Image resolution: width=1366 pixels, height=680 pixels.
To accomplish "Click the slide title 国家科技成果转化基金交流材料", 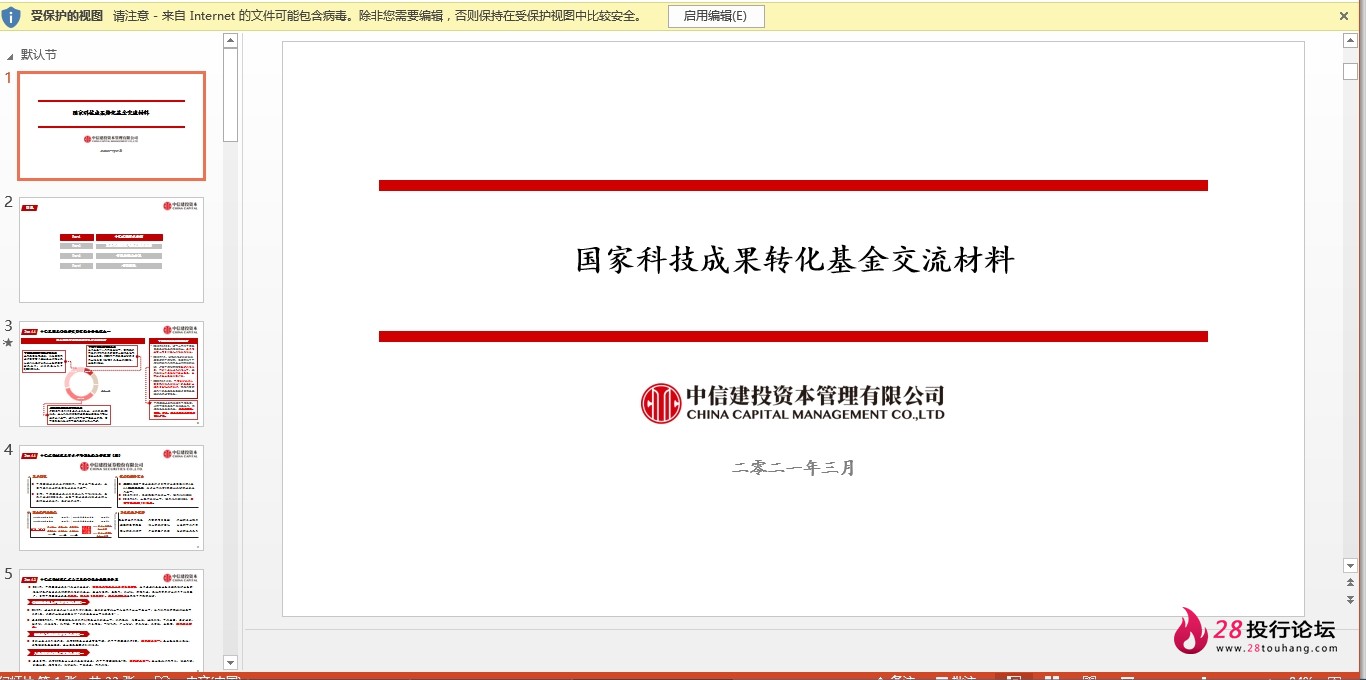I will [x=795, y=260].
